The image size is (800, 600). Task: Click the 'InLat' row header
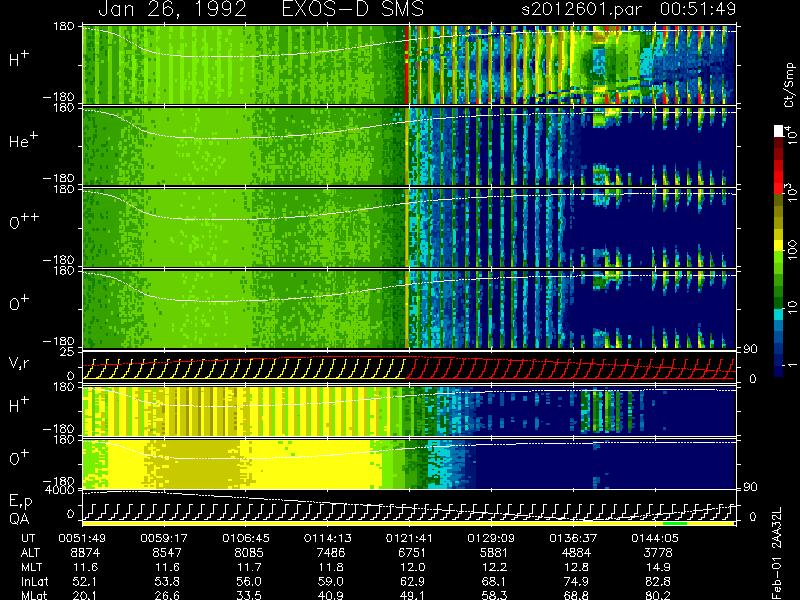[x=34, y=582]
